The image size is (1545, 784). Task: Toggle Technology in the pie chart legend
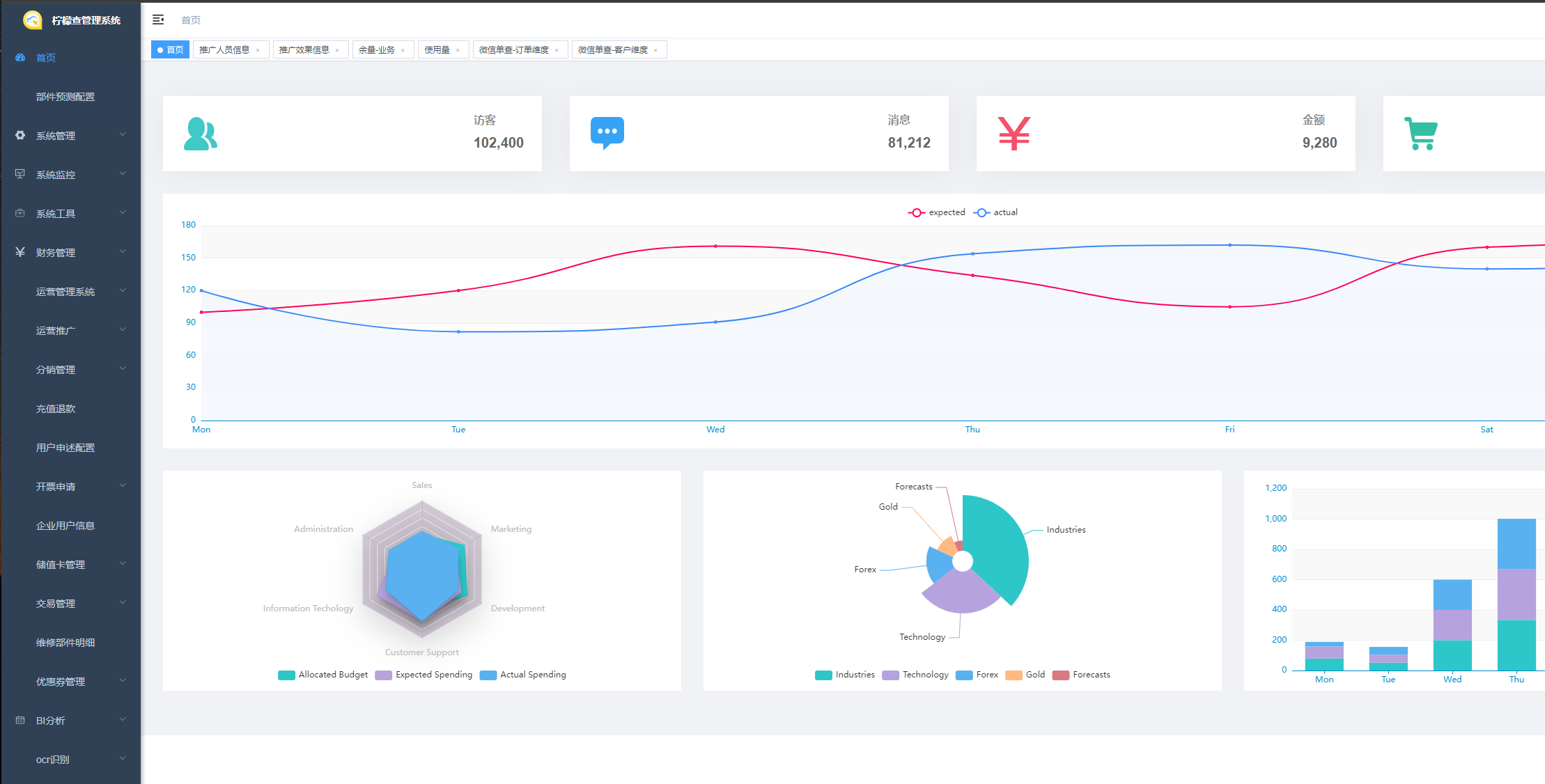point(915,675)
